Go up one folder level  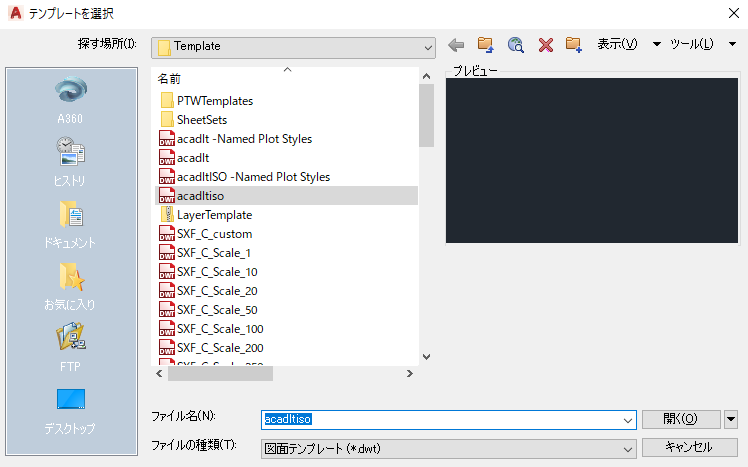(x=486, y=45)
